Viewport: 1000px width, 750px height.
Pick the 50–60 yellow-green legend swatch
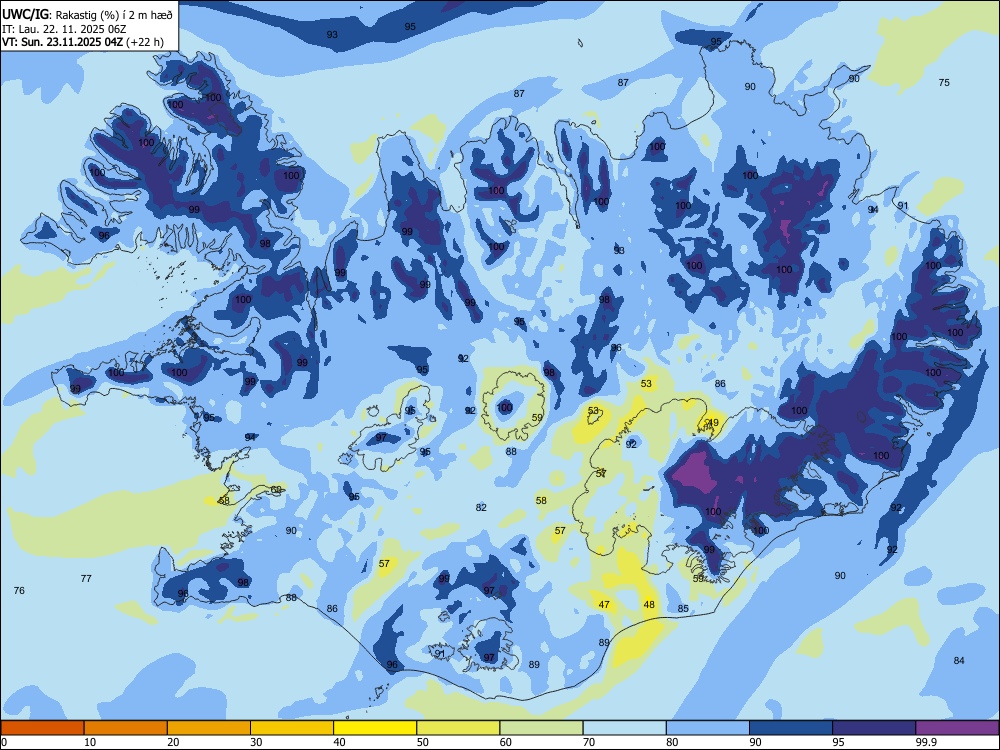[x=458, y=728]
